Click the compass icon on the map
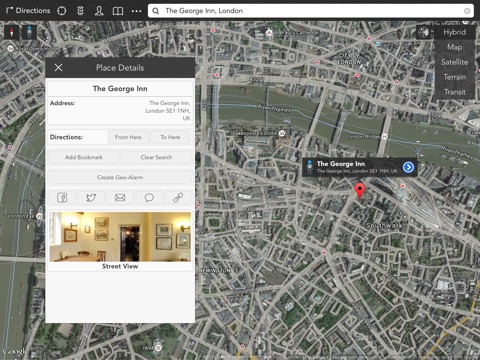480x360 pixels. click(12, 32)
